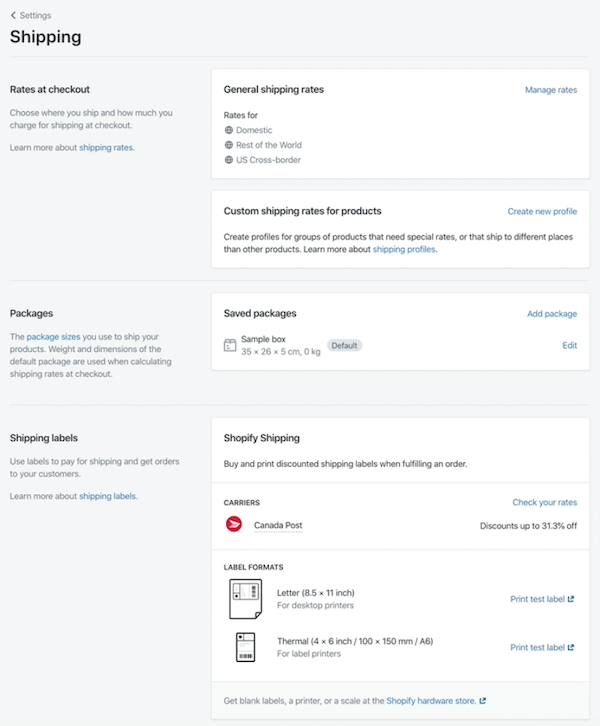
Task: Click the globe icon next to Domestic
Action: [229, 130]
